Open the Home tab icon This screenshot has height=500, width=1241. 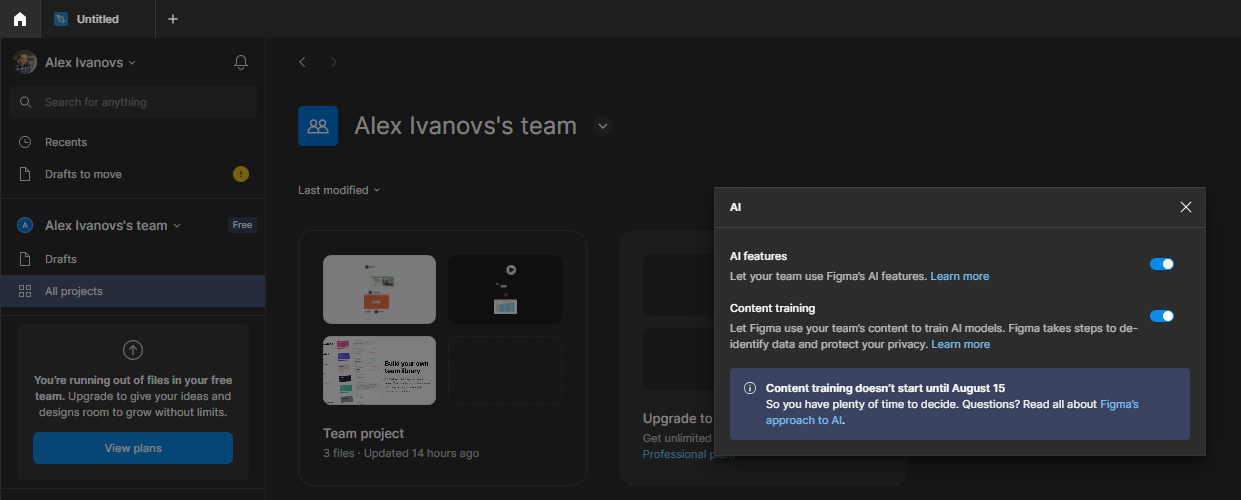tap(19, 19)
